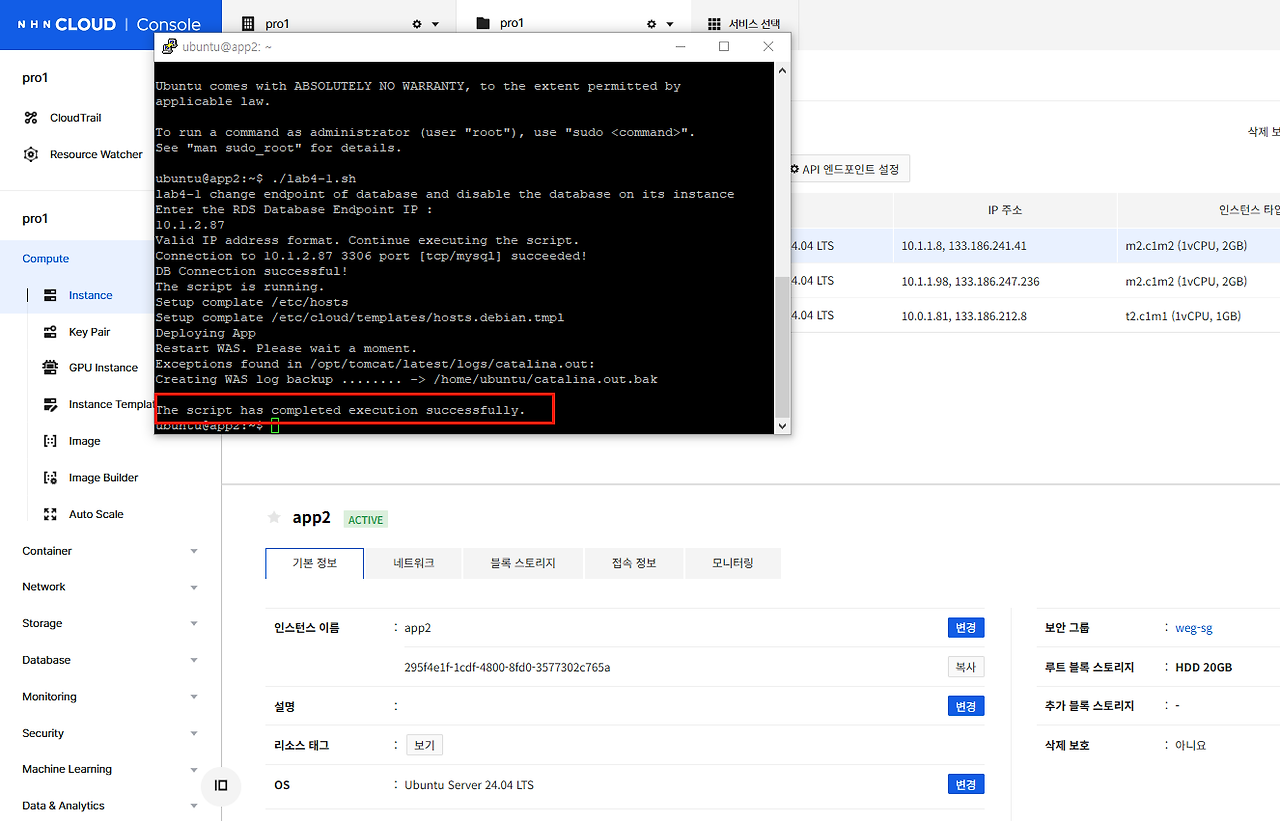Open the Image Builder page
The image size is (1280, 821).
coord(103,478)
